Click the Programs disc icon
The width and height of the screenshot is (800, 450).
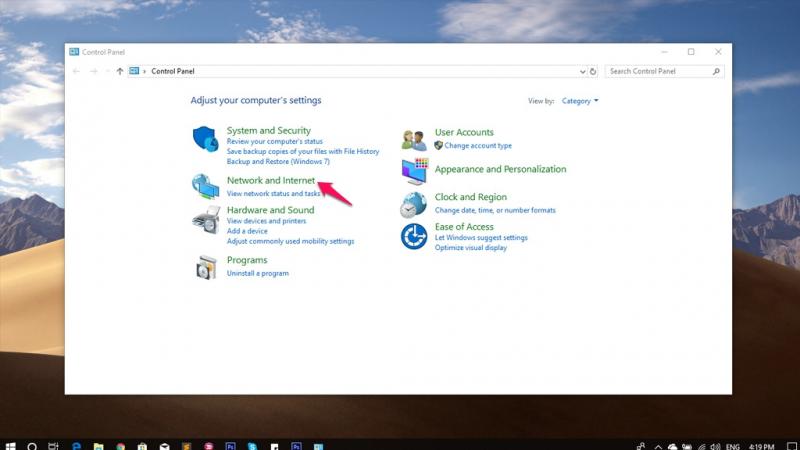pos(205,267)
